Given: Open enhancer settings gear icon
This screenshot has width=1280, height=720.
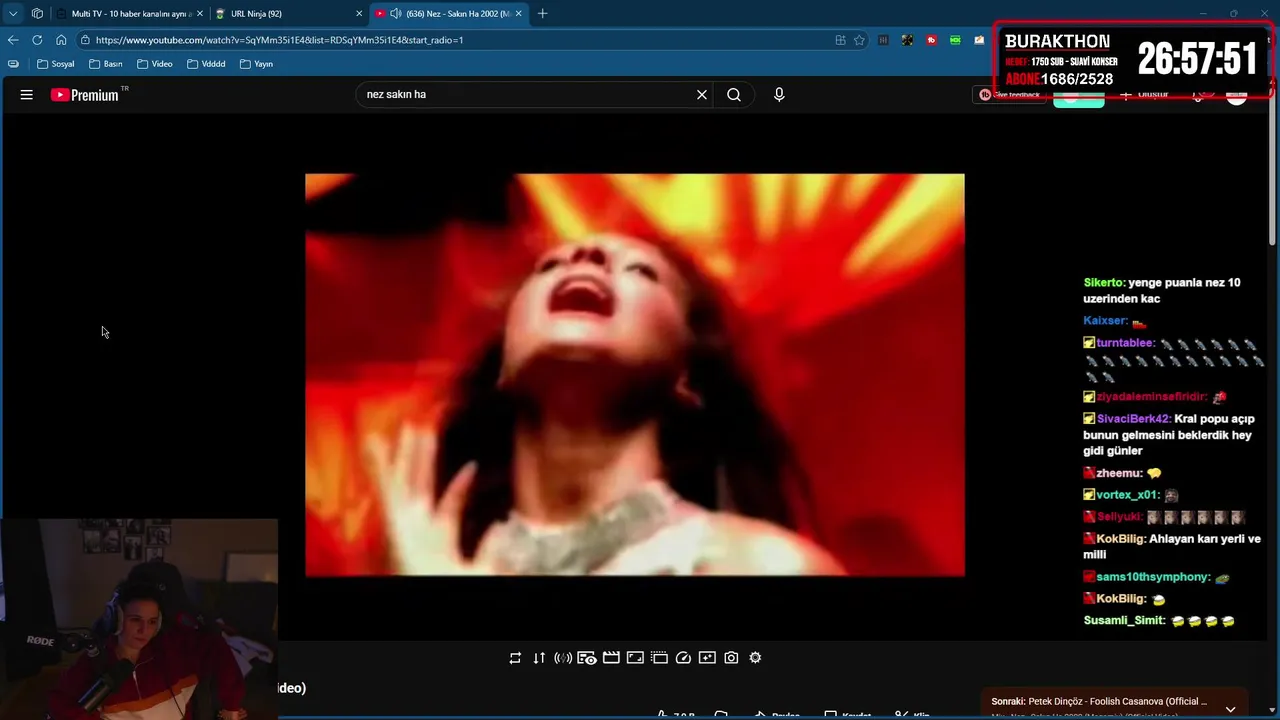Looking at the screenshot, I should [x=755, y=658].
